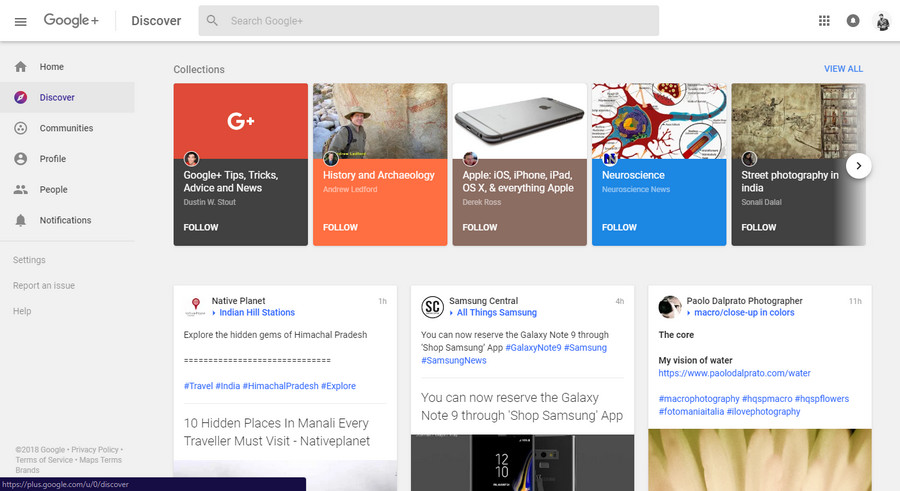Go to Home in sidebar
Viewport: 900px width, 491px height.
click(x=67, y=67)
